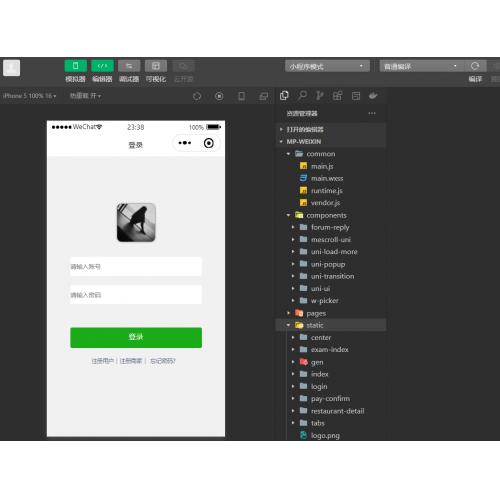Viewport: 500px width, 500px height.
Task: Open the mini program mode dropdown
Action: pos(327,66)
